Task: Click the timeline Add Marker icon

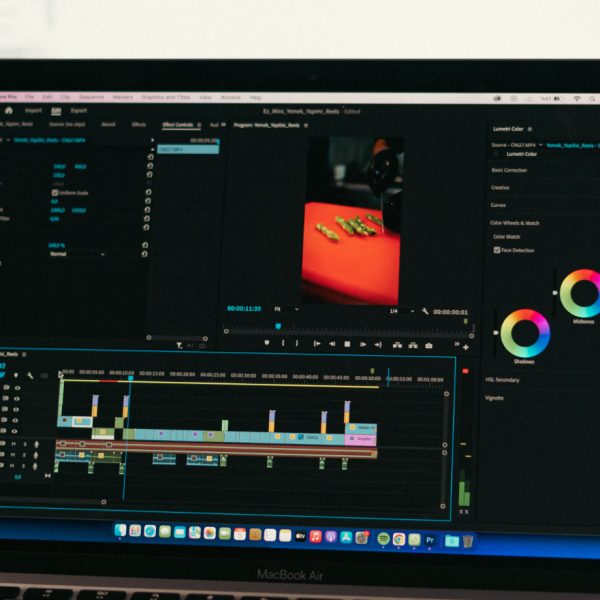Action: pos(16,375)
